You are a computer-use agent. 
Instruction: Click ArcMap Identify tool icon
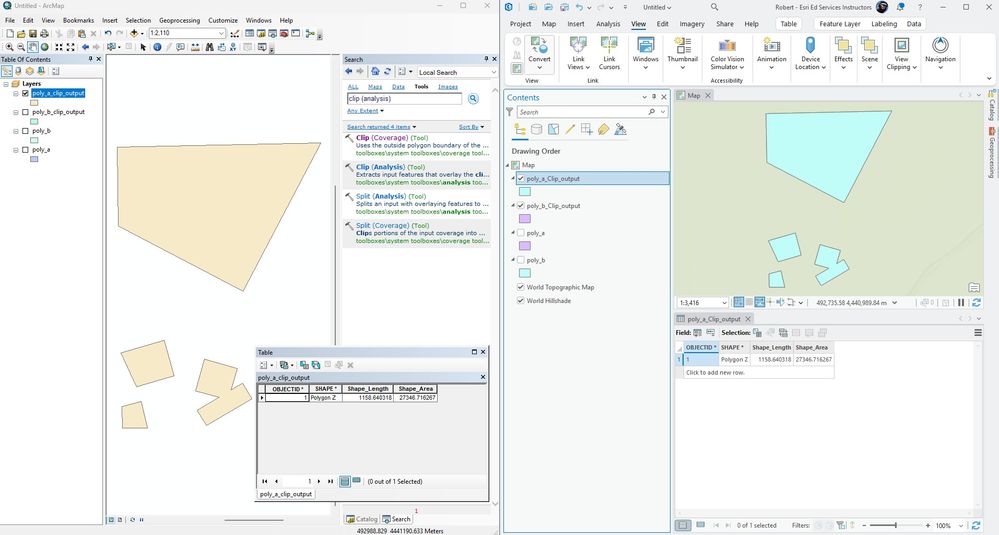tap(157, 47)
